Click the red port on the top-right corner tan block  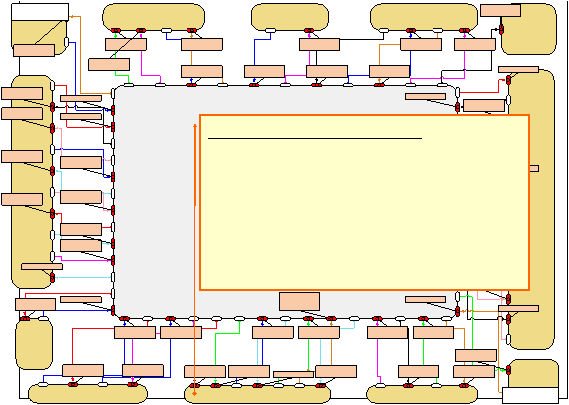click(x=501, y=29)
